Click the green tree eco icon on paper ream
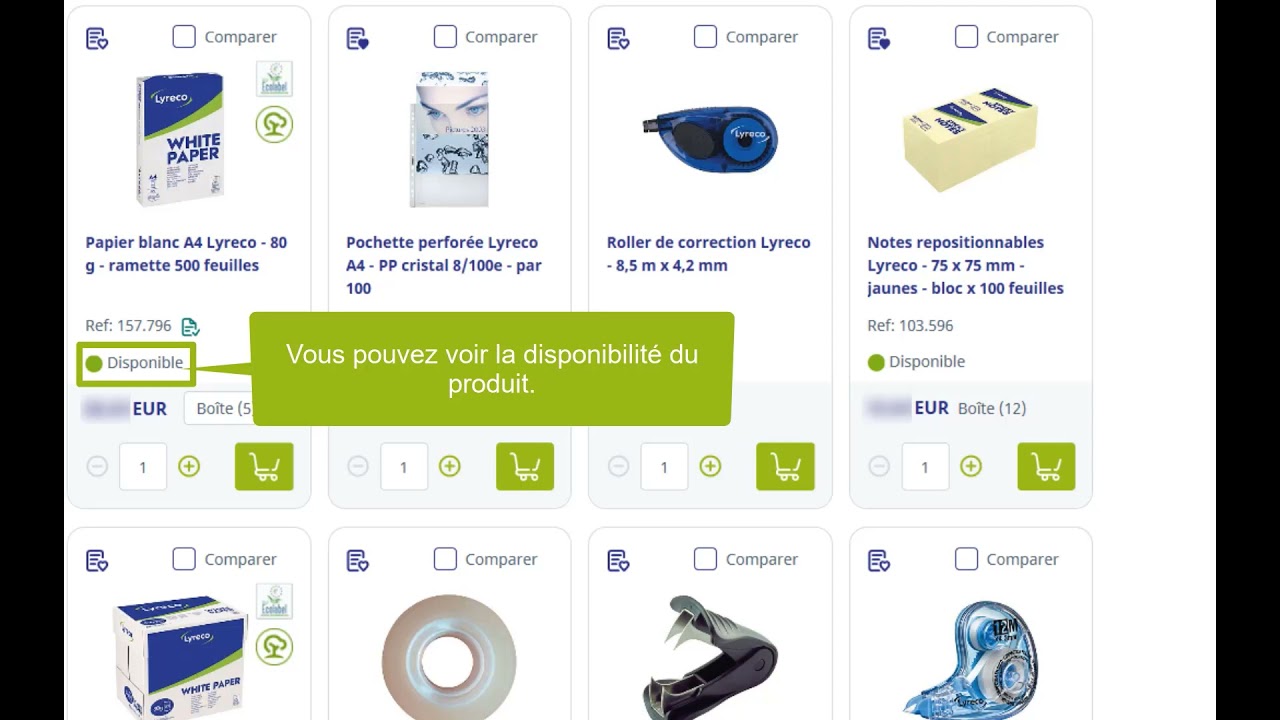 [274, 124]
